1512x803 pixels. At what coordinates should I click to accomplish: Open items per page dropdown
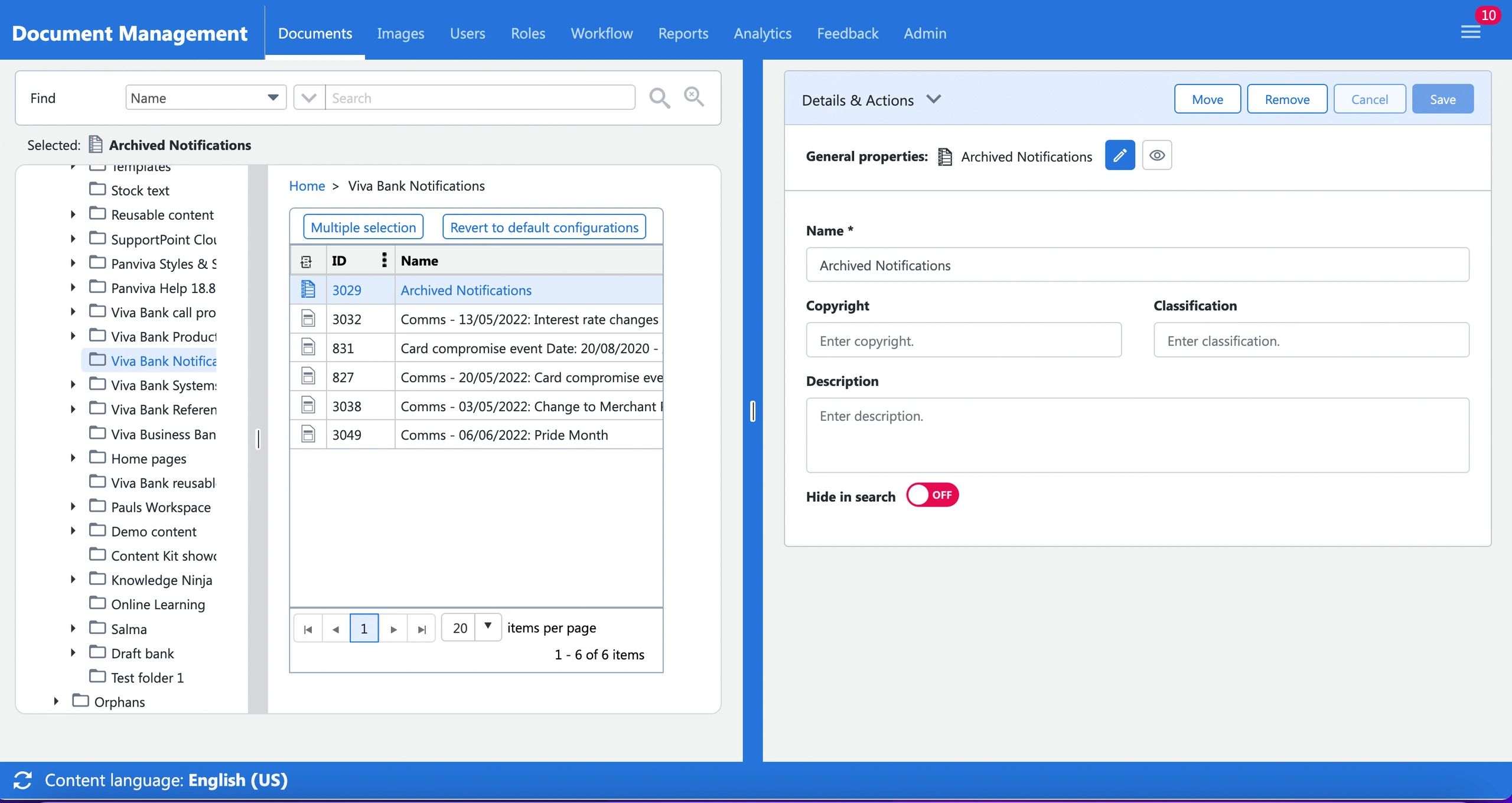point(488,627)
